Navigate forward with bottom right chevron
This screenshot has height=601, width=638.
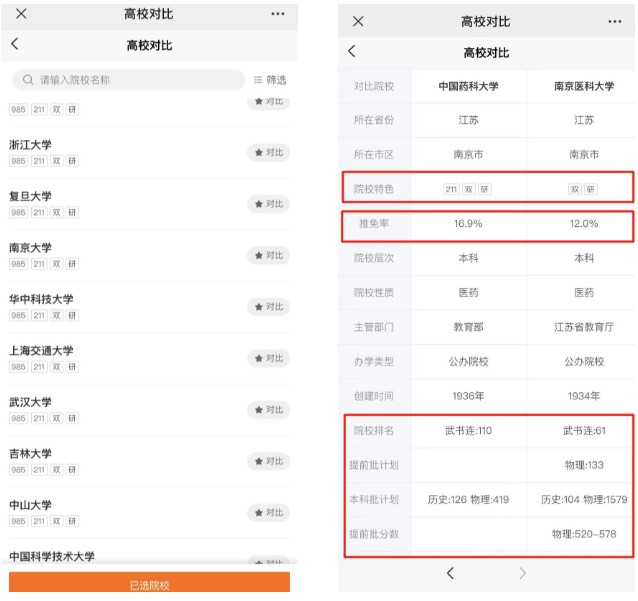coord(522,573)
